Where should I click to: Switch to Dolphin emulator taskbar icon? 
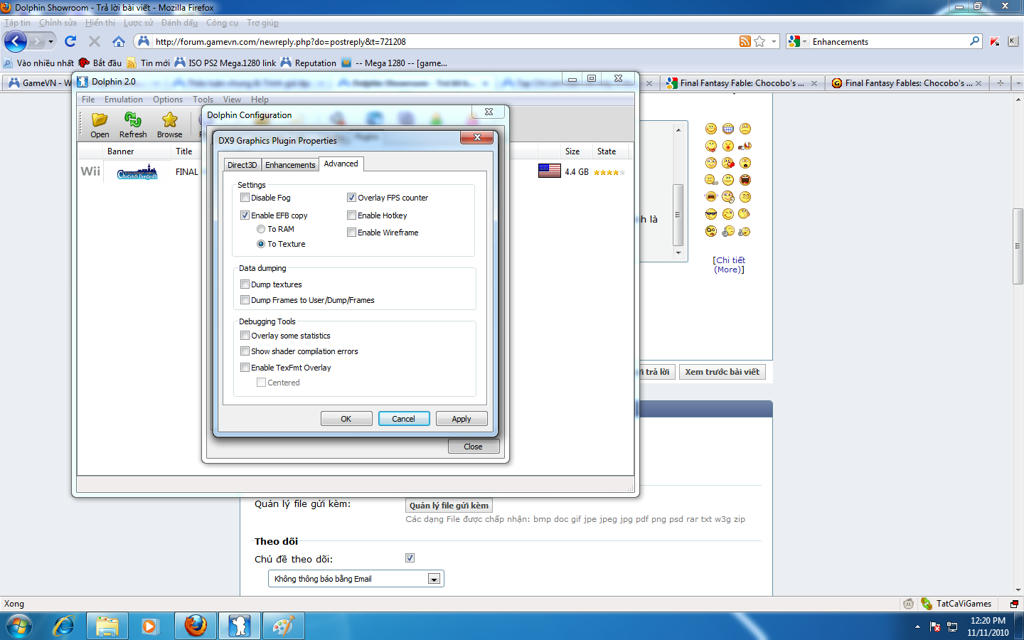point(238,626)
